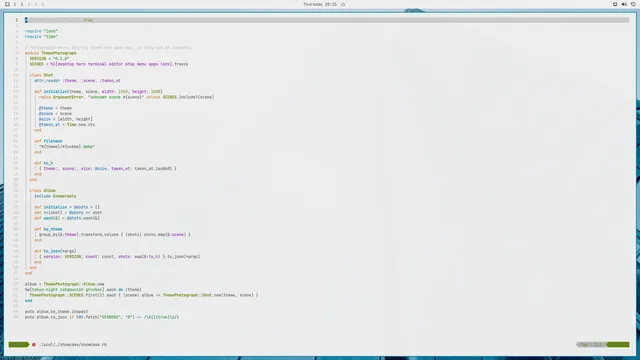The width and height of the screenshot is (640, 360).
Task: Click the 'class Album' line
Action: coord(42,191)
